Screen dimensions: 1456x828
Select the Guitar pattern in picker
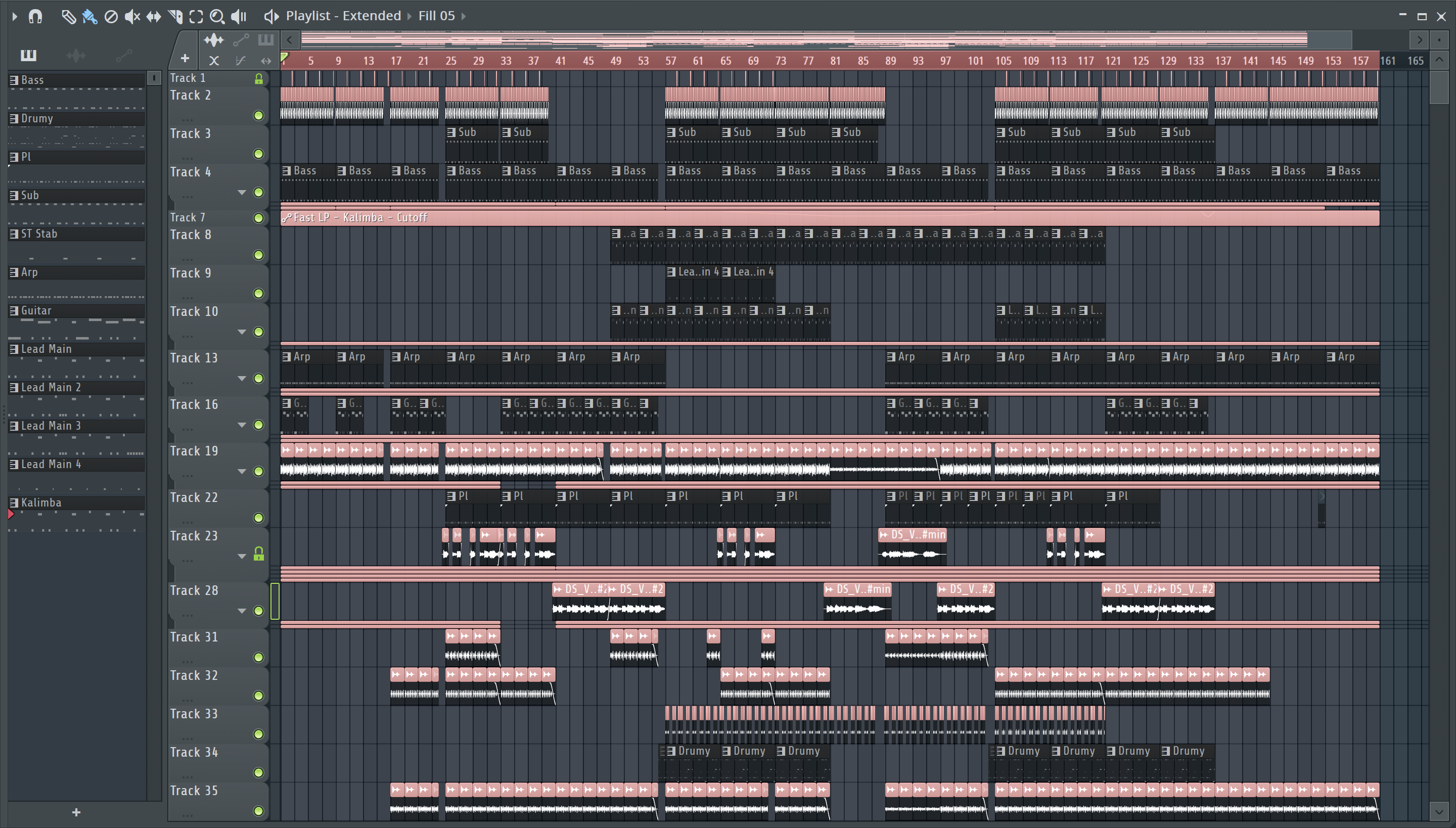(77, 310)
